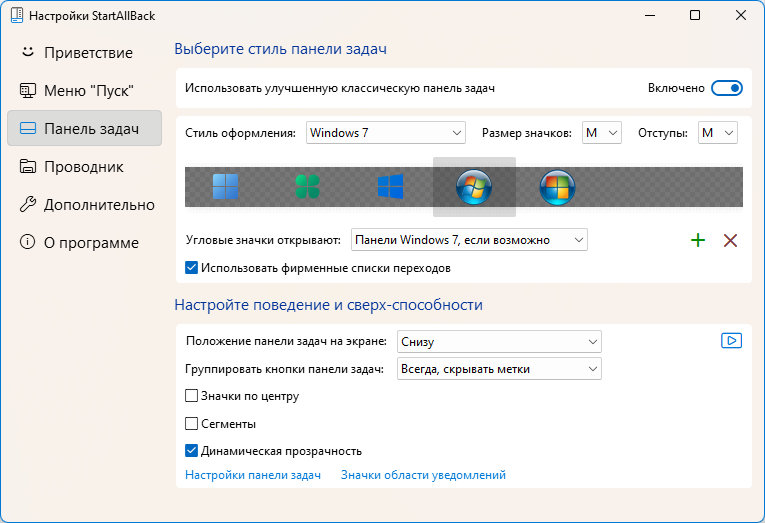Toggle the enhanced classic taskbar switch
Viewport: 765px width, 523px height.
tap(726, 88)
